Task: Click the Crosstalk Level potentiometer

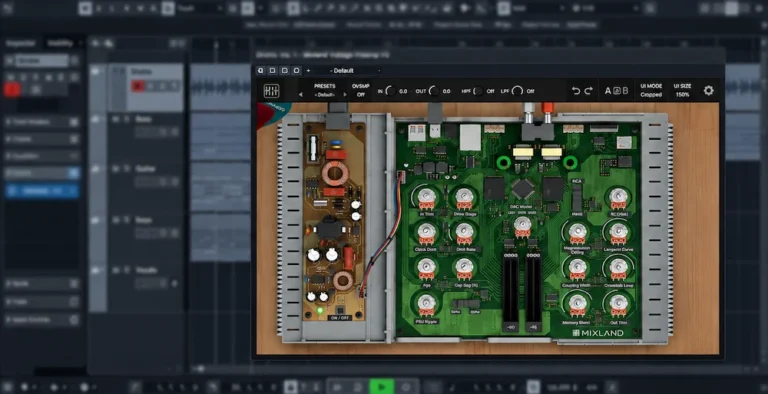Action: click(618, 268)
